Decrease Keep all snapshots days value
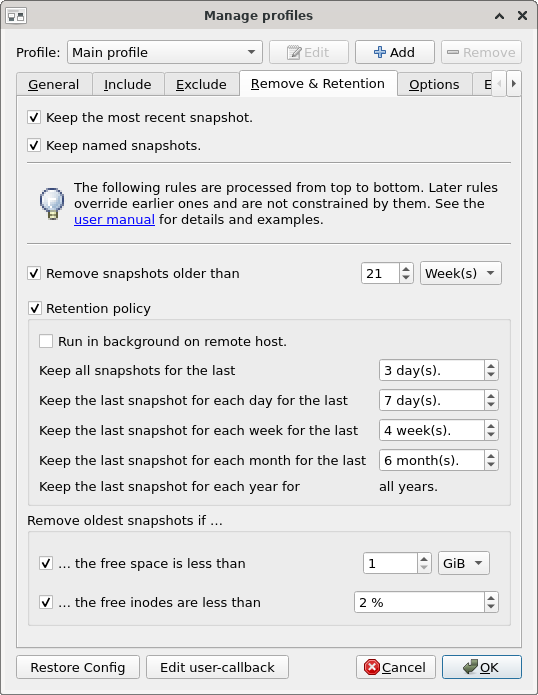Screen dimensions: 538x695 click(491, 375)
